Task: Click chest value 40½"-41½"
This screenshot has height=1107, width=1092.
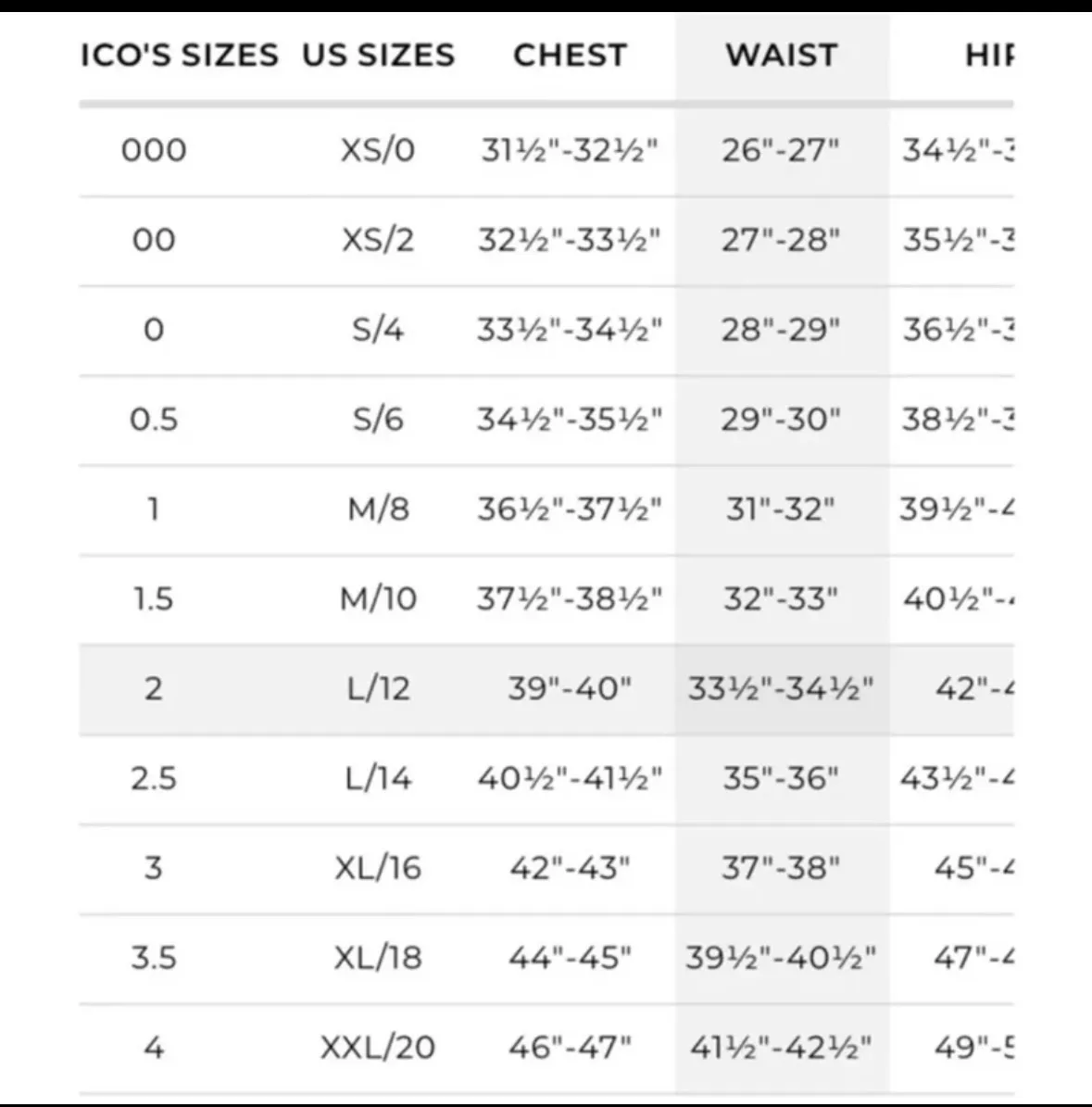Action: (570, 778)
